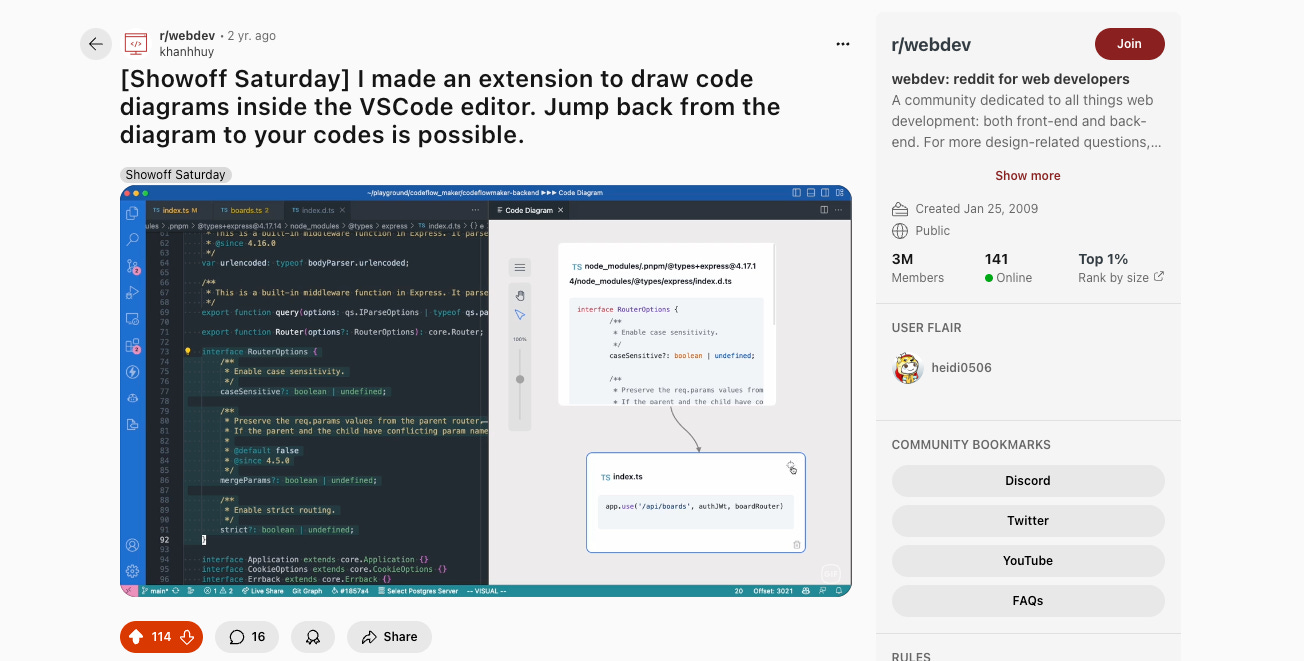
Task: Click the diagram hamburger menu icon
Action: [x=519, y=267]
